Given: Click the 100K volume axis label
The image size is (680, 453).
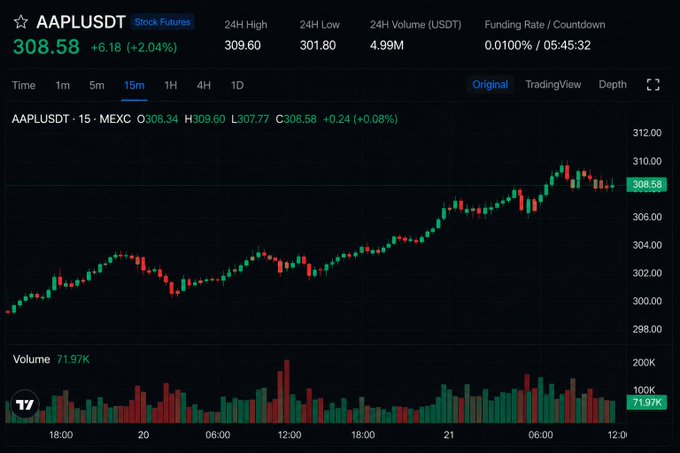Looking at the screenshot, I should click(x=644, y=390).
